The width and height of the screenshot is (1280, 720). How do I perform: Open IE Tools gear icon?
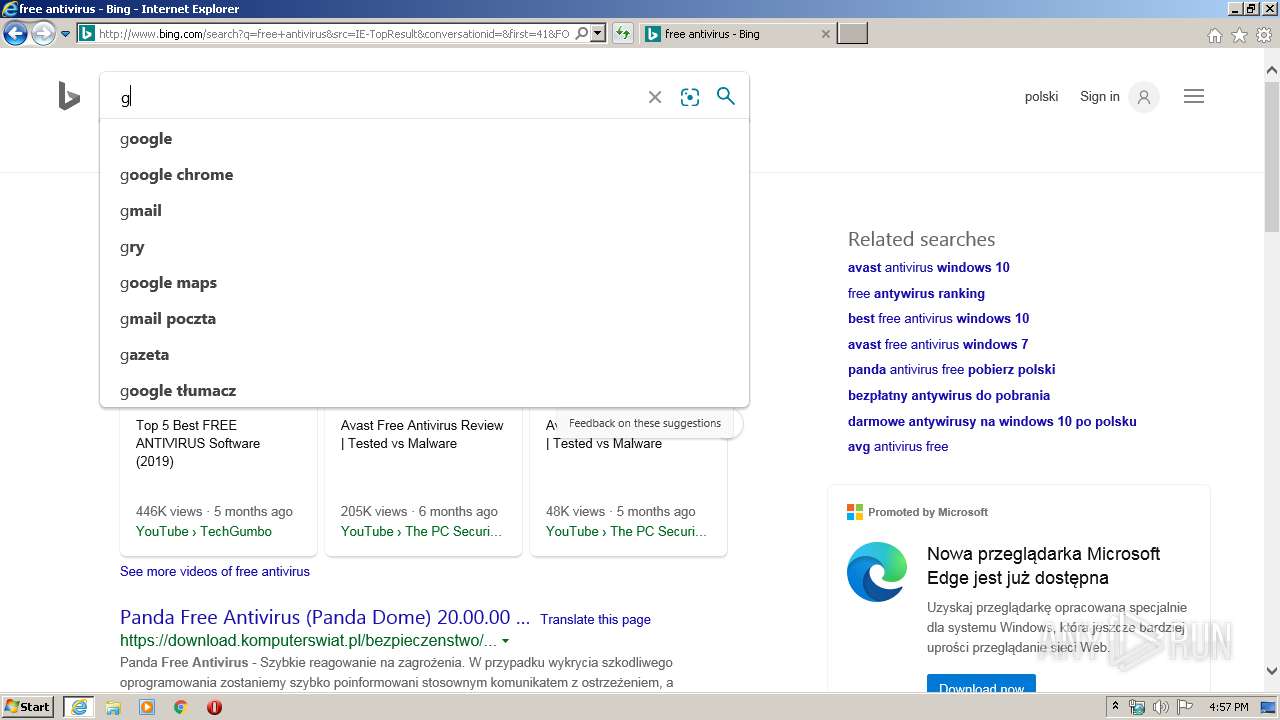click(1263, 35)
